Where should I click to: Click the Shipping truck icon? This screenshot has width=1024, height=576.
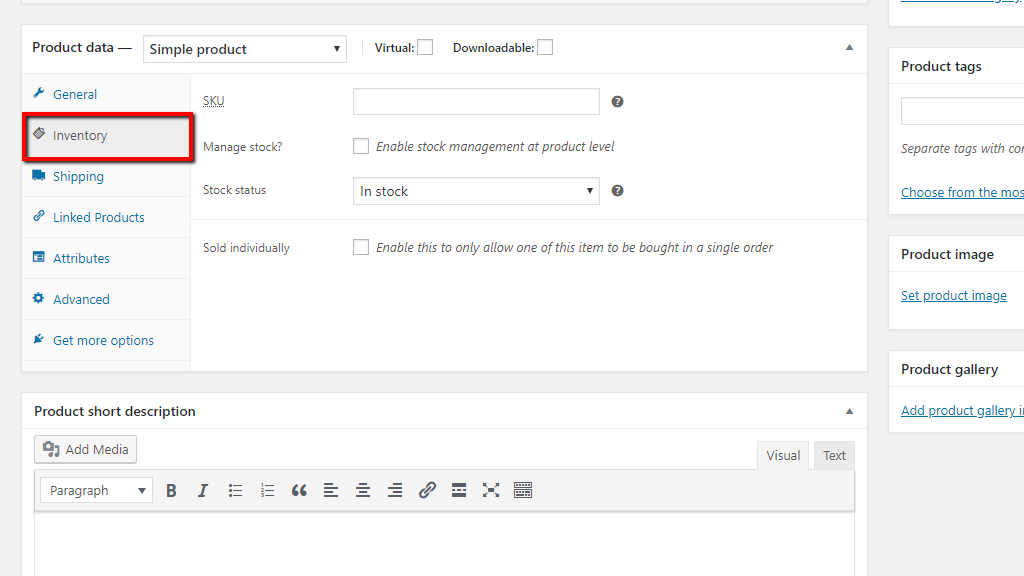39,175
